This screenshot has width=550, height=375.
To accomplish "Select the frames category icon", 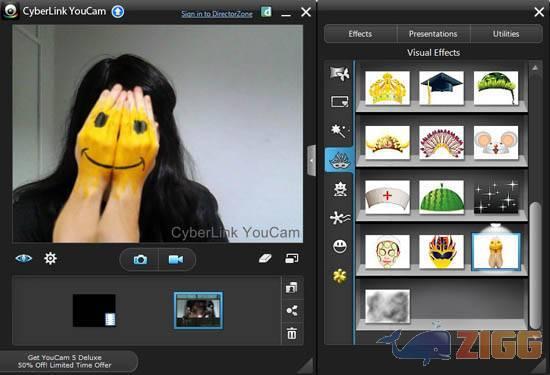I will (x=340, y=102).
